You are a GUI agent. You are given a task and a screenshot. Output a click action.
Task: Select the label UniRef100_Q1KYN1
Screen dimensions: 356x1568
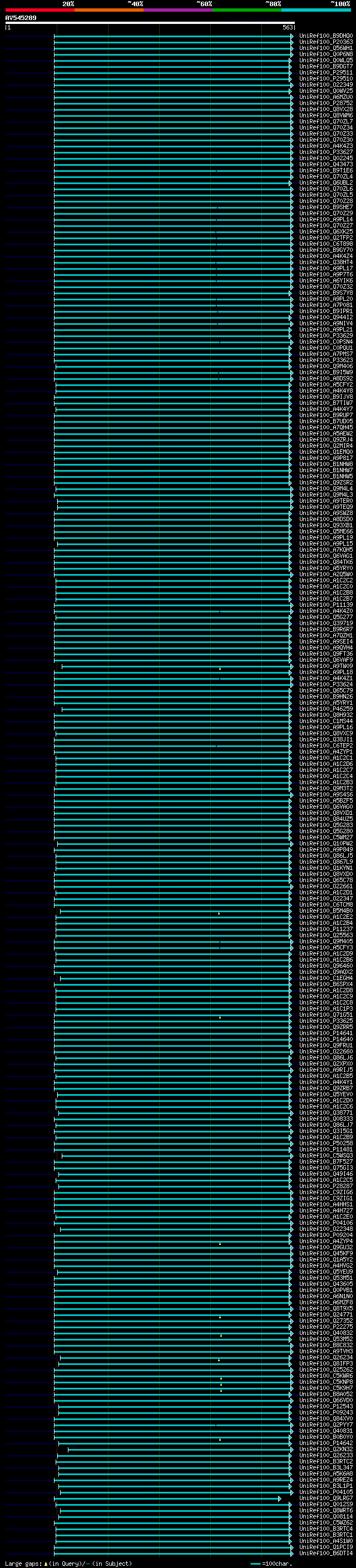point(325,868)
